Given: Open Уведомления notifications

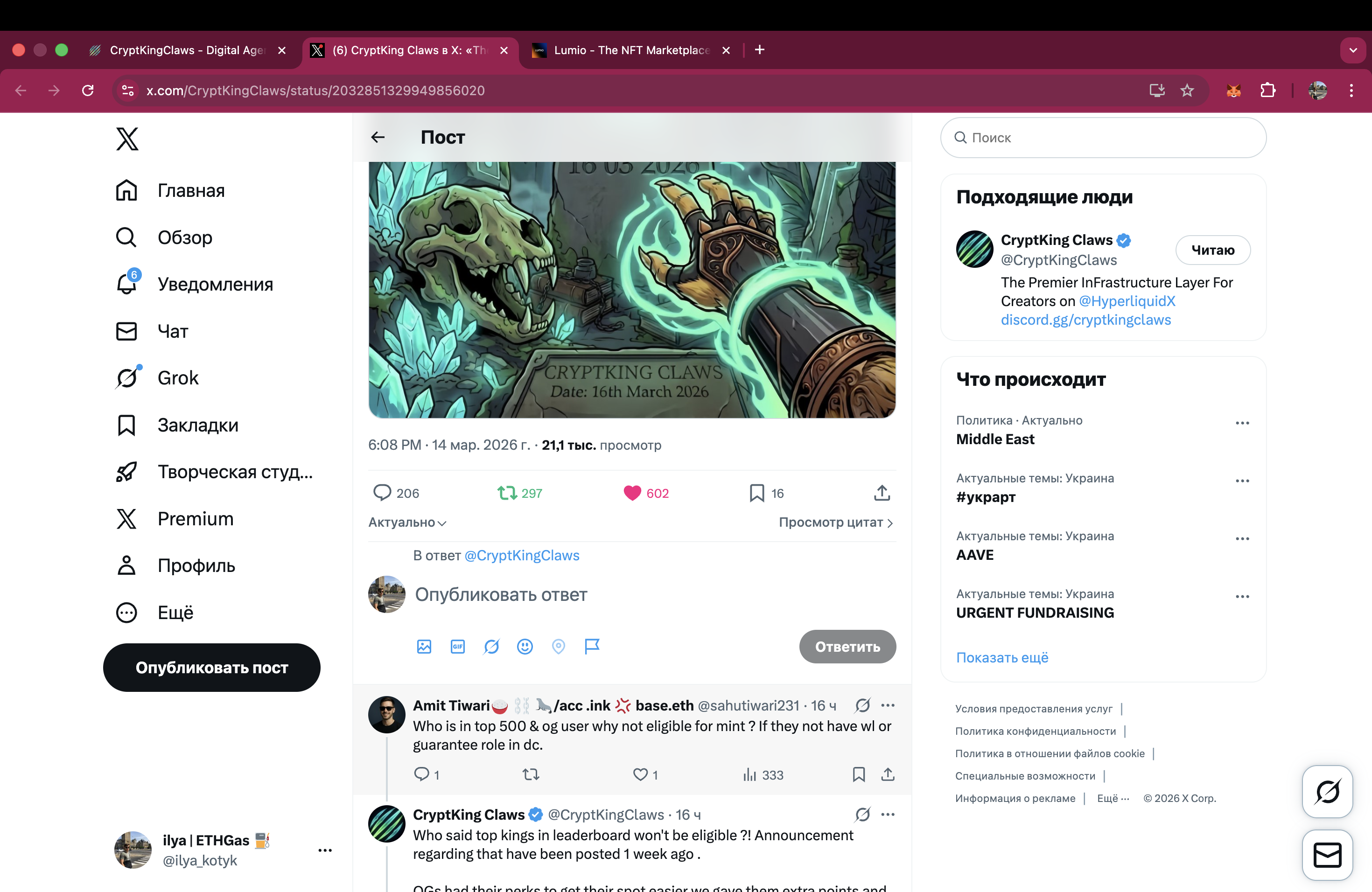Looking at the screenshot, I should click(x=194, y=284).
